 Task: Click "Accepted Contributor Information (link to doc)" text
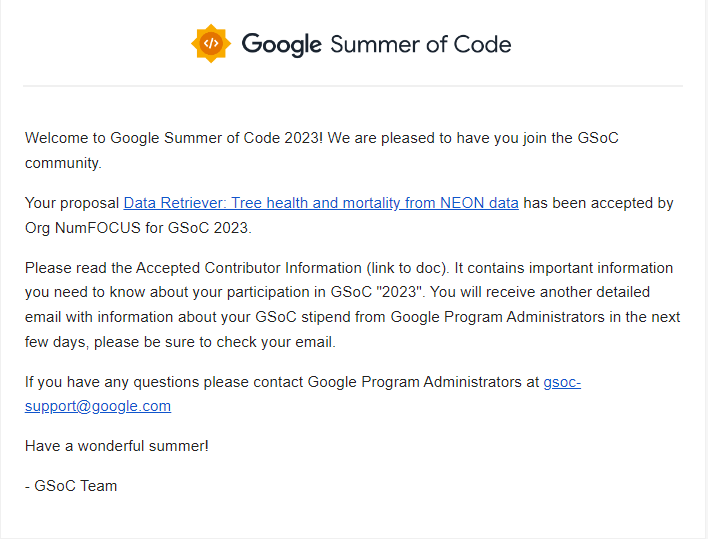(292, 268)
